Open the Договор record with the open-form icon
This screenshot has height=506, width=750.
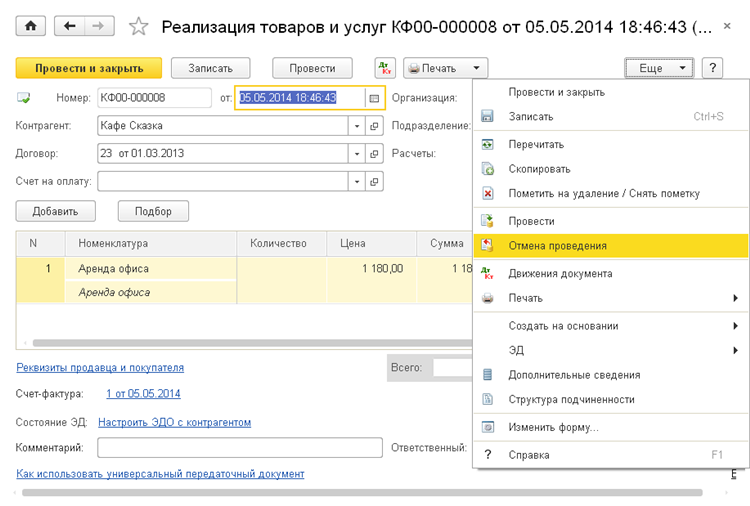click(x=374, y=154)
